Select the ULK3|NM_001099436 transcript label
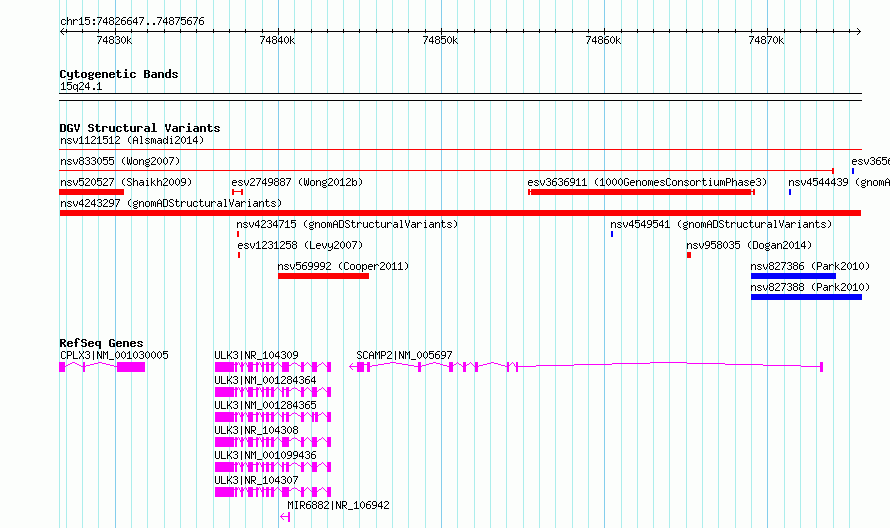 coord(265,455)
